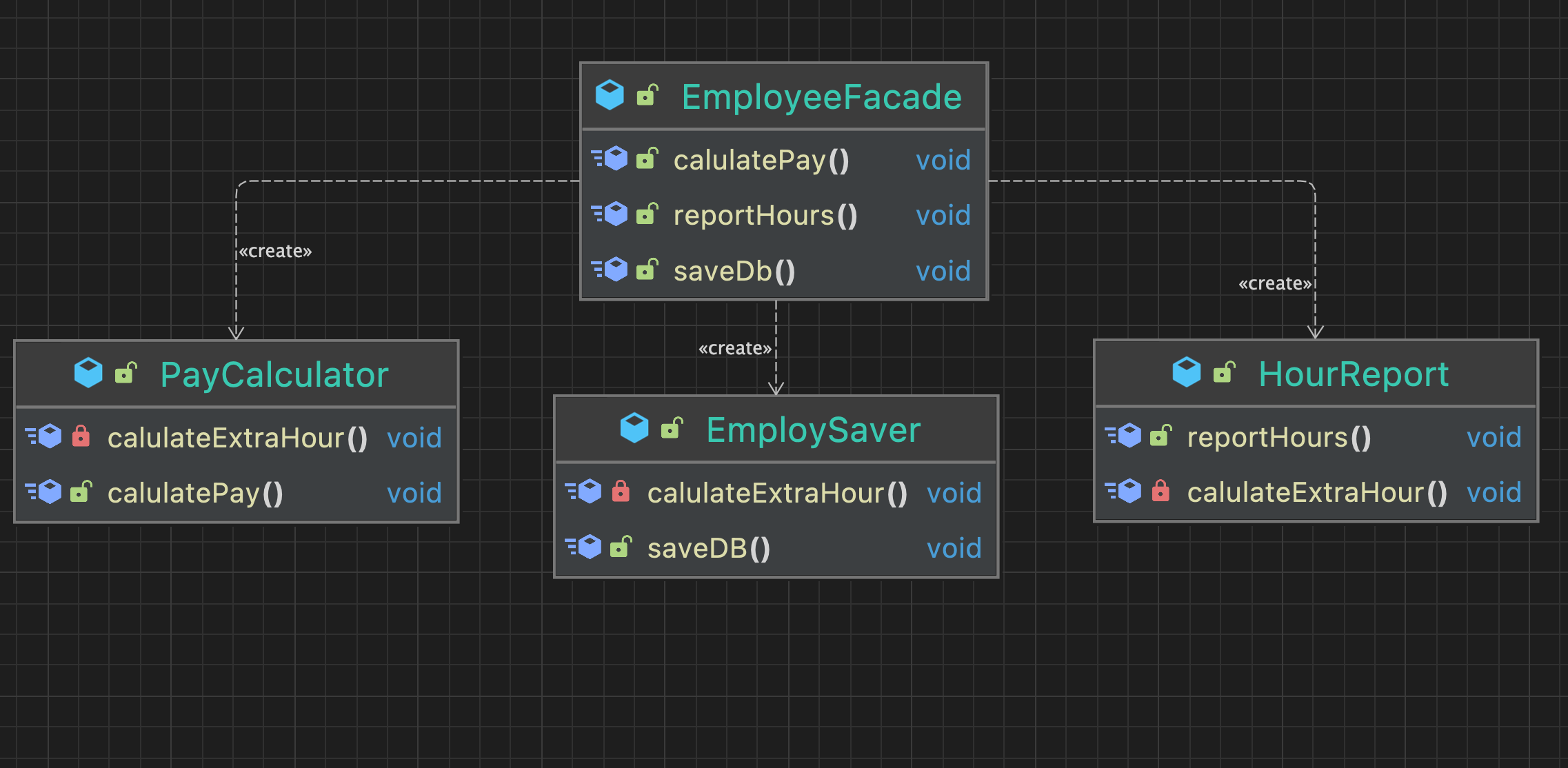Select calulatePay() method in PayCalculator

tap(195, 493)
